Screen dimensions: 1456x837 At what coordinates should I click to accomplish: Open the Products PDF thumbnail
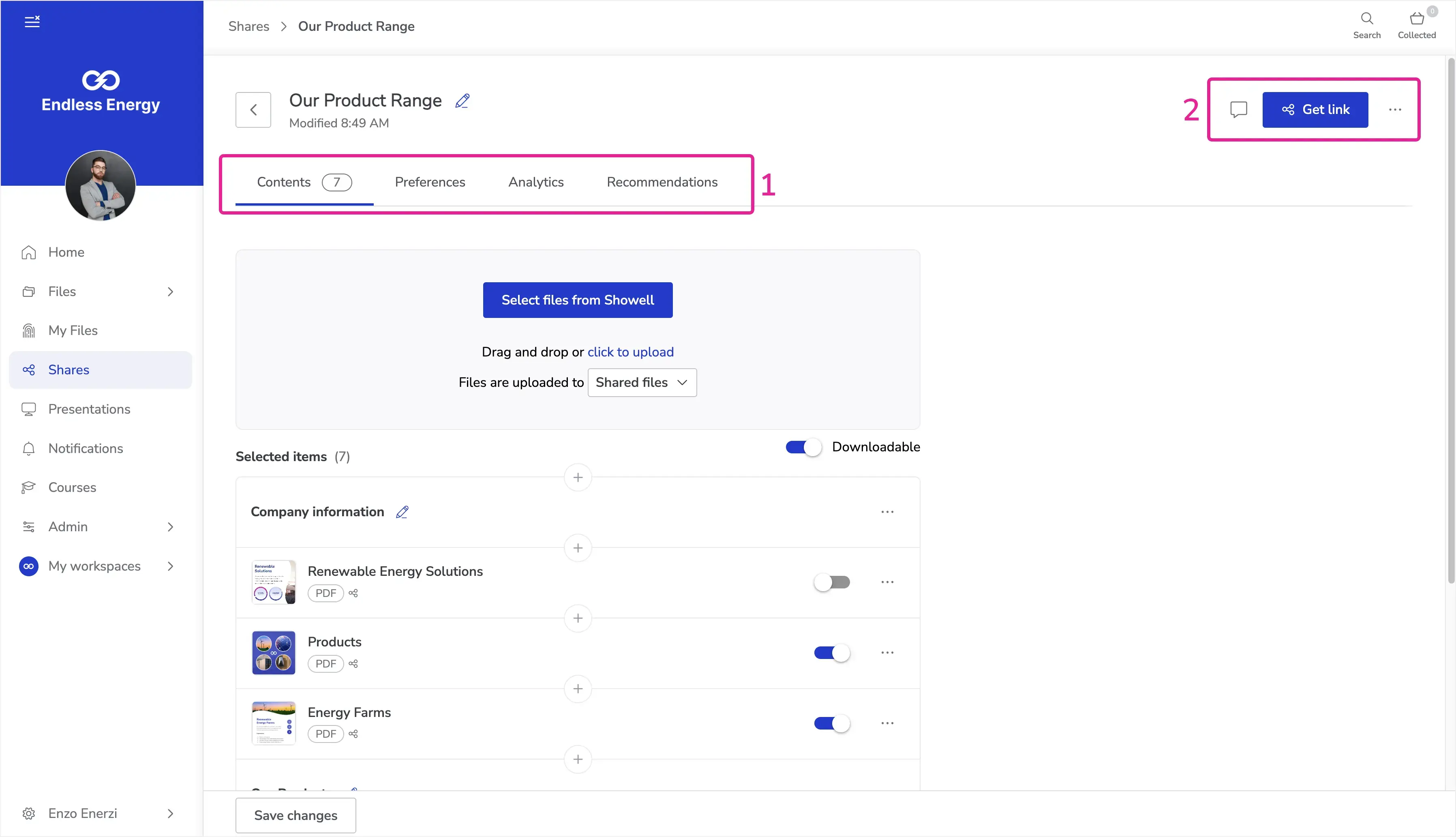274,652
